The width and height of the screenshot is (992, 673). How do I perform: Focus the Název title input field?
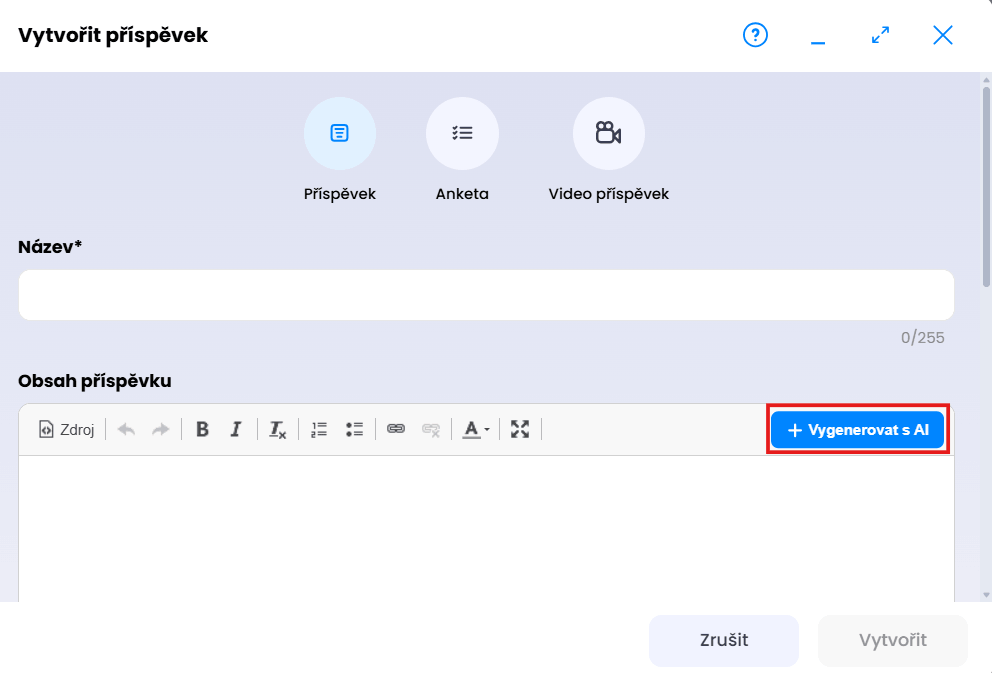(x=486, y=295)
